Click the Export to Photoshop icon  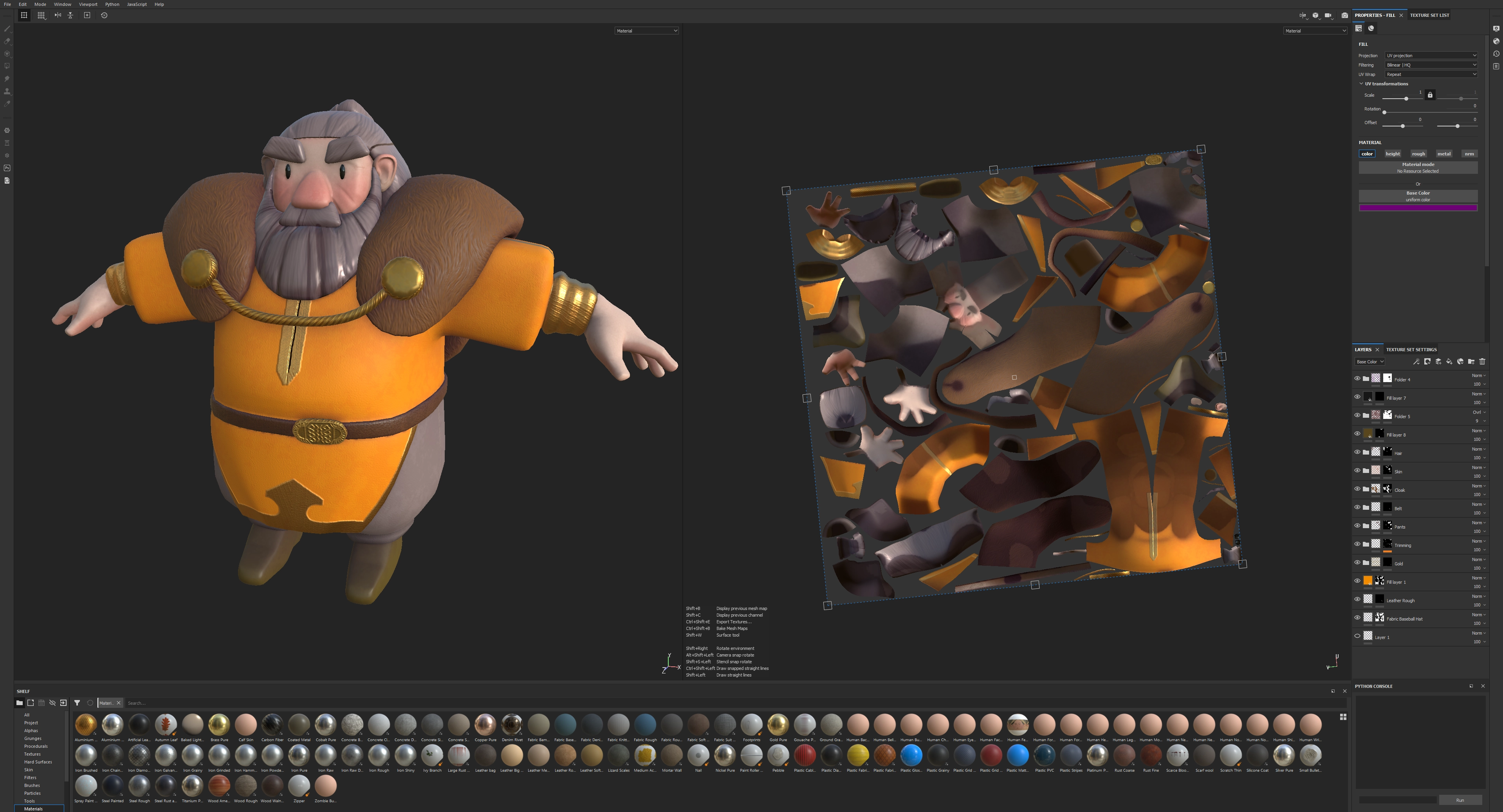click(7, 168)
